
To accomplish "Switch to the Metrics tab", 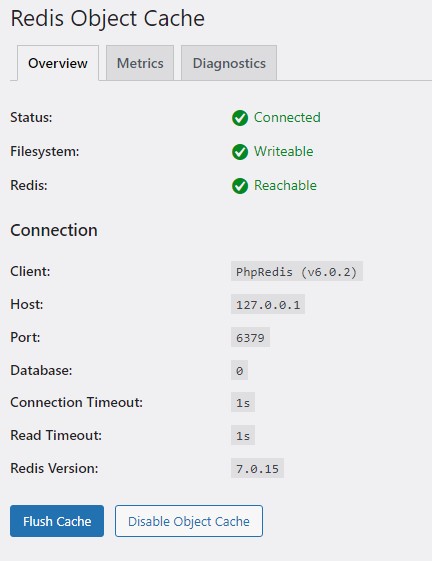I will [x=140, y=63].
